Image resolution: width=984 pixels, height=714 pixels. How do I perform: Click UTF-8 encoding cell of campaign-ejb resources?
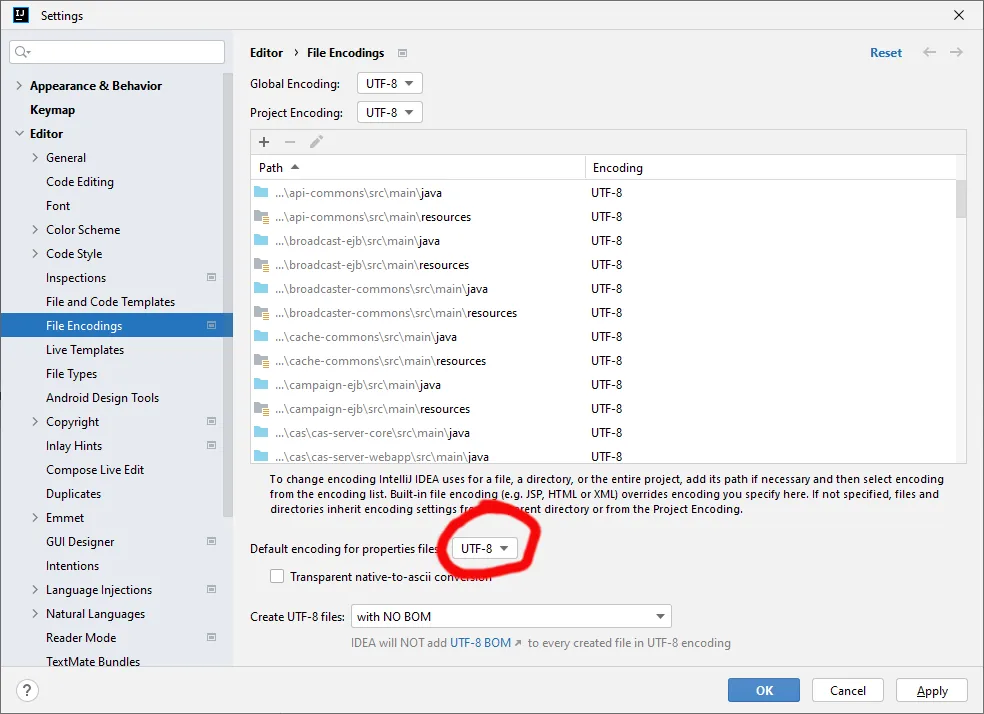click(x=606, y=408)
